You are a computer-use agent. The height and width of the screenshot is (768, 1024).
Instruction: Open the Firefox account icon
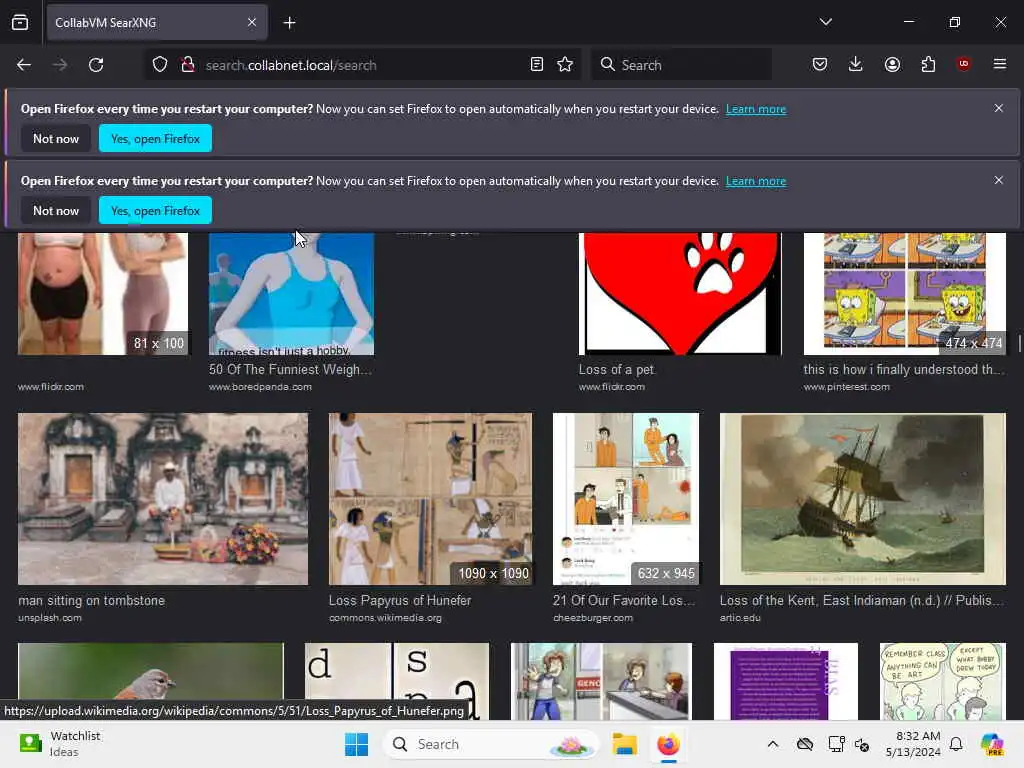pos(892,64)
